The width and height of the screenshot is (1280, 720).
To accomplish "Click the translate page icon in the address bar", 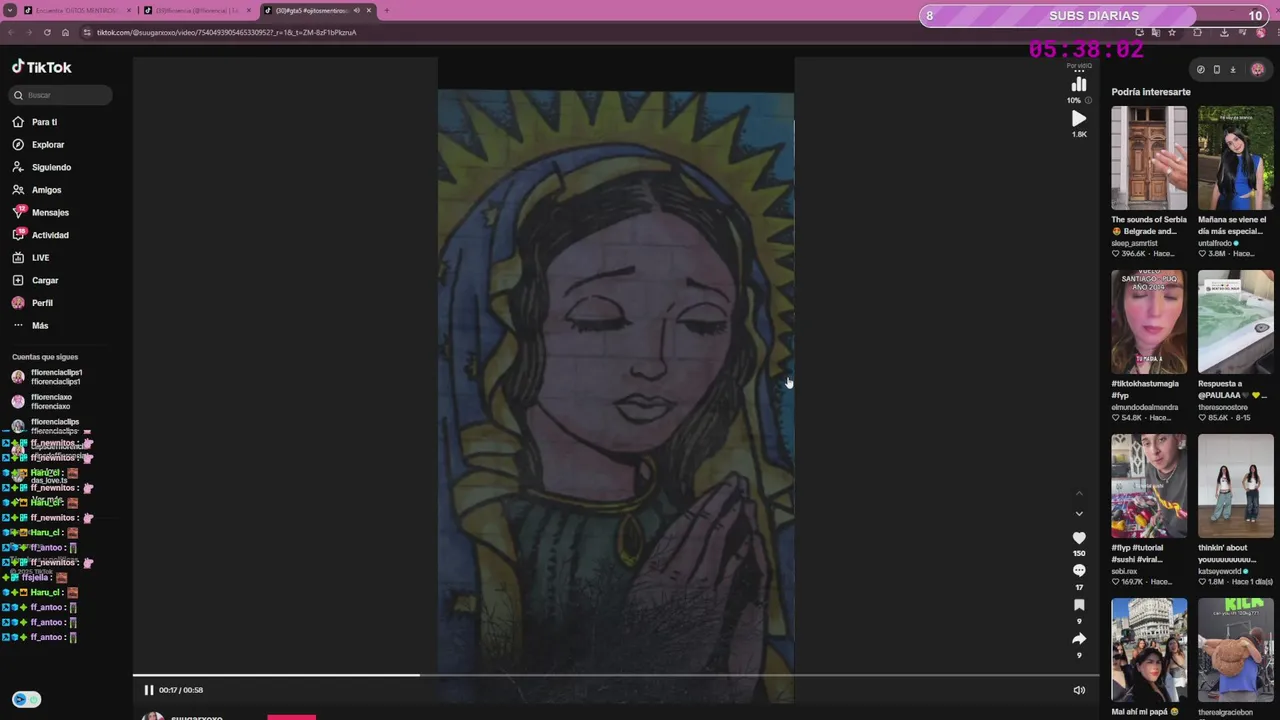I will pyautogui.click(x=1156, y=32).
